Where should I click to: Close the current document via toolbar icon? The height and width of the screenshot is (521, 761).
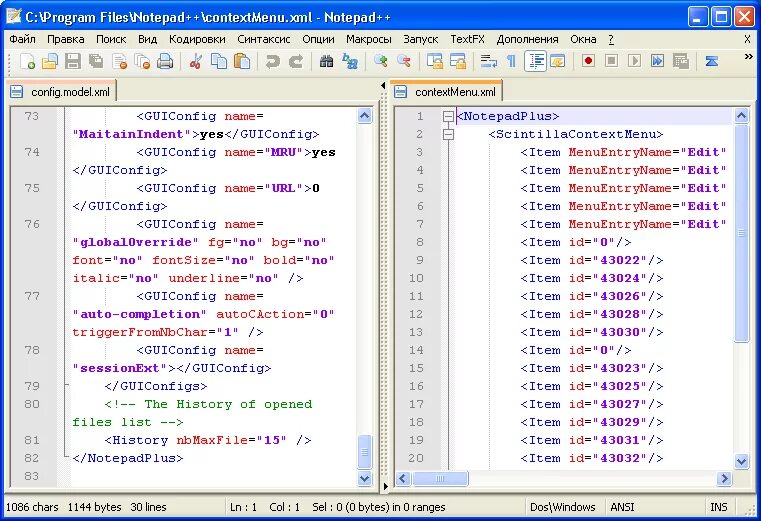[x=119, y=61]
